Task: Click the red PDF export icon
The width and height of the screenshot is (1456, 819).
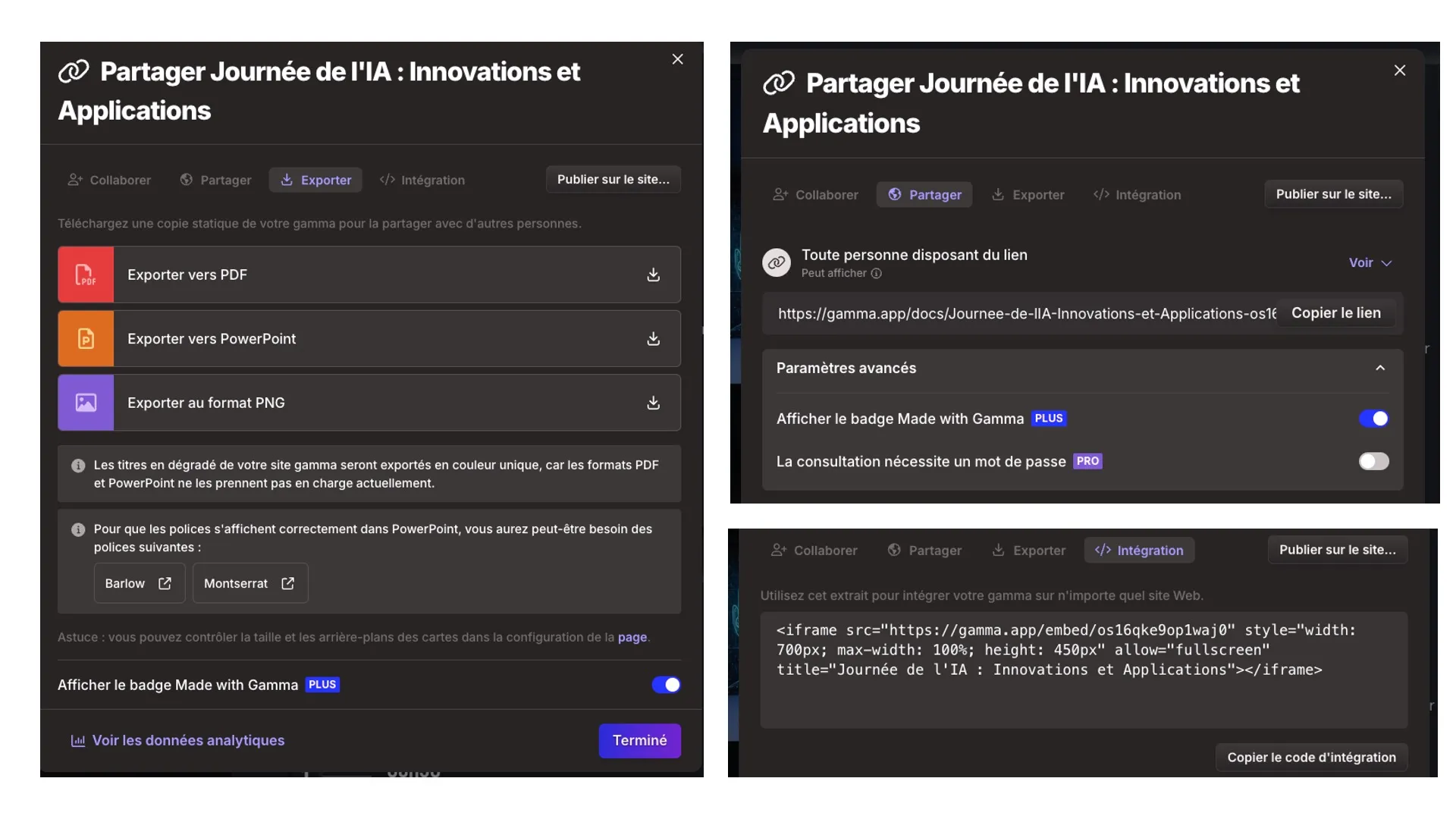Action: (86, 275)
